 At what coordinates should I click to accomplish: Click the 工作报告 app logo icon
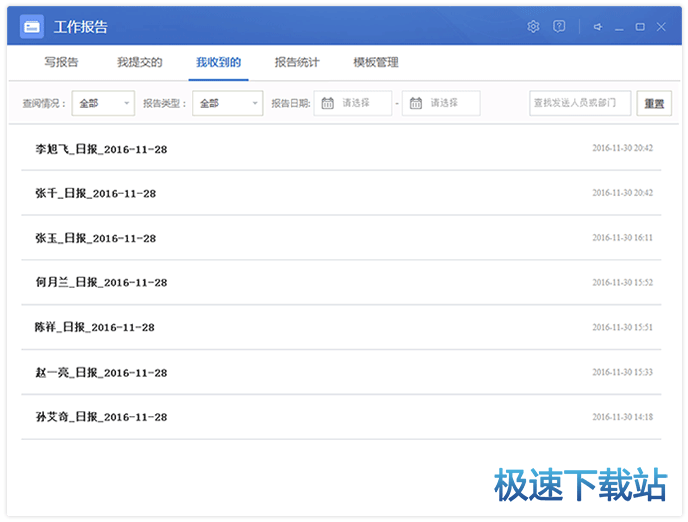pos(32,27)
